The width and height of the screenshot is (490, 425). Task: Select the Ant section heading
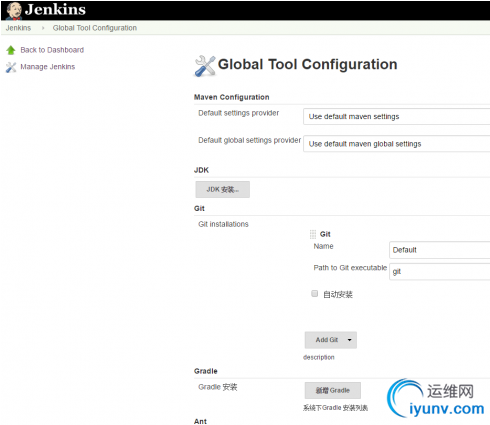click(200, 421)
